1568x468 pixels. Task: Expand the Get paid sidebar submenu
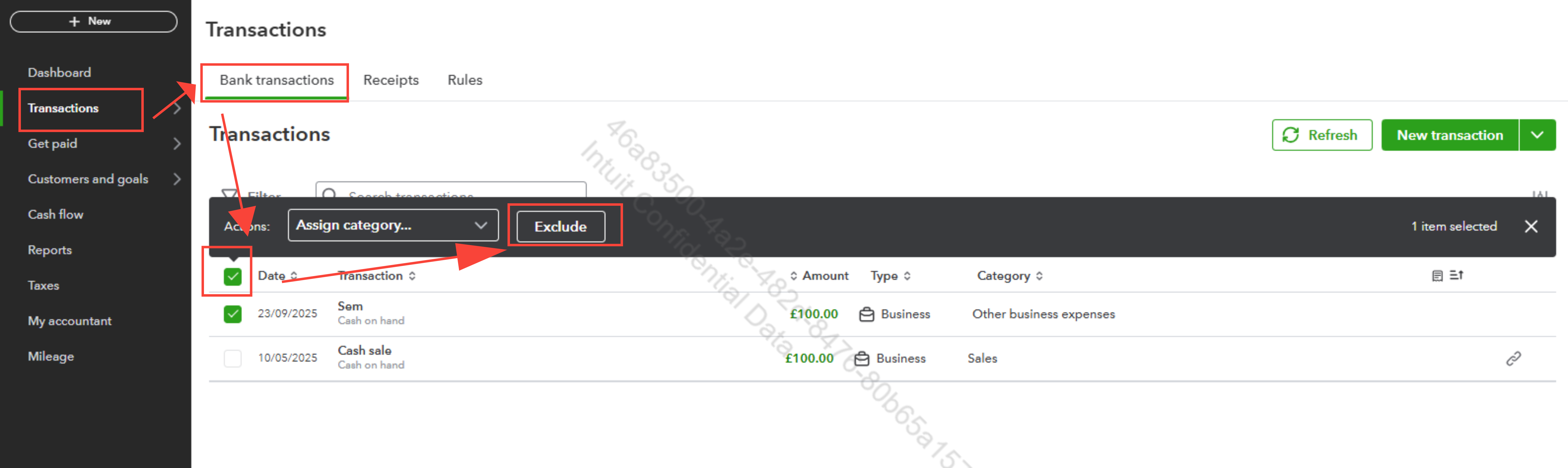click(x=177, y=144)
